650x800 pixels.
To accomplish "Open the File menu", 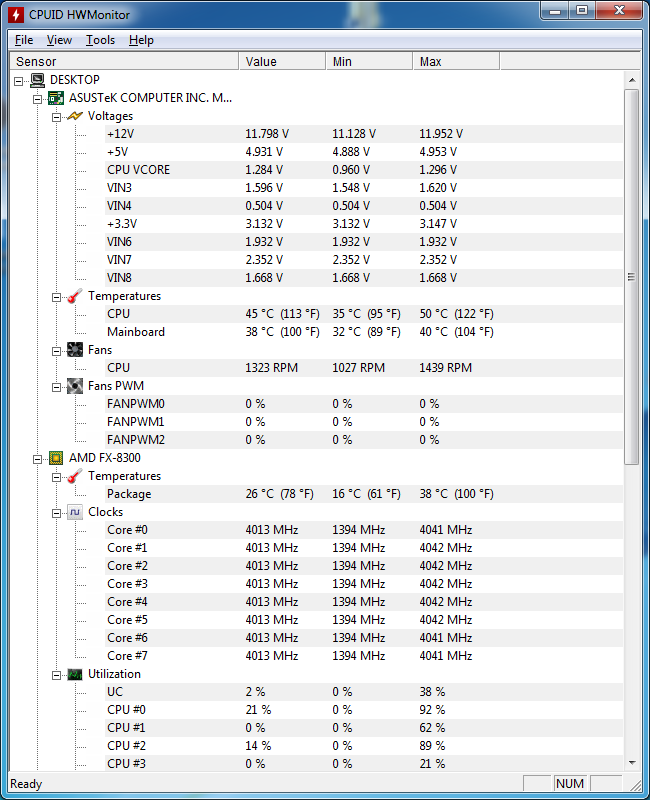I will click(24, 40).
